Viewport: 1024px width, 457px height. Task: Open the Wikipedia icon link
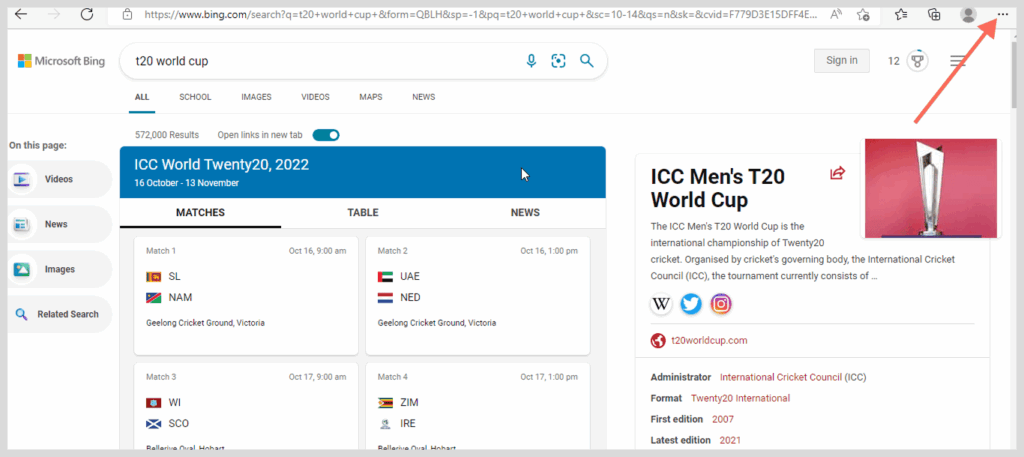tap(662, 304)
